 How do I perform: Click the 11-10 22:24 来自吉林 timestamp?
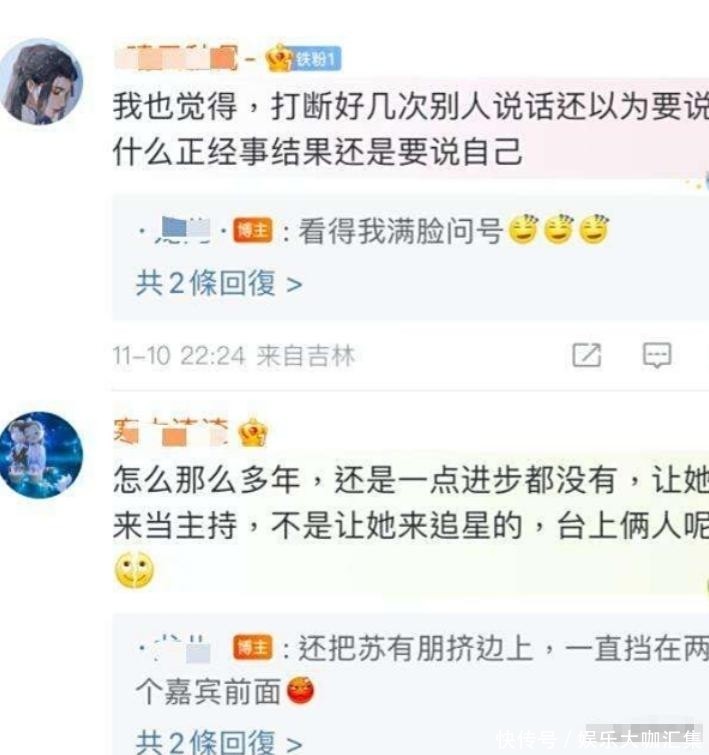234,356
